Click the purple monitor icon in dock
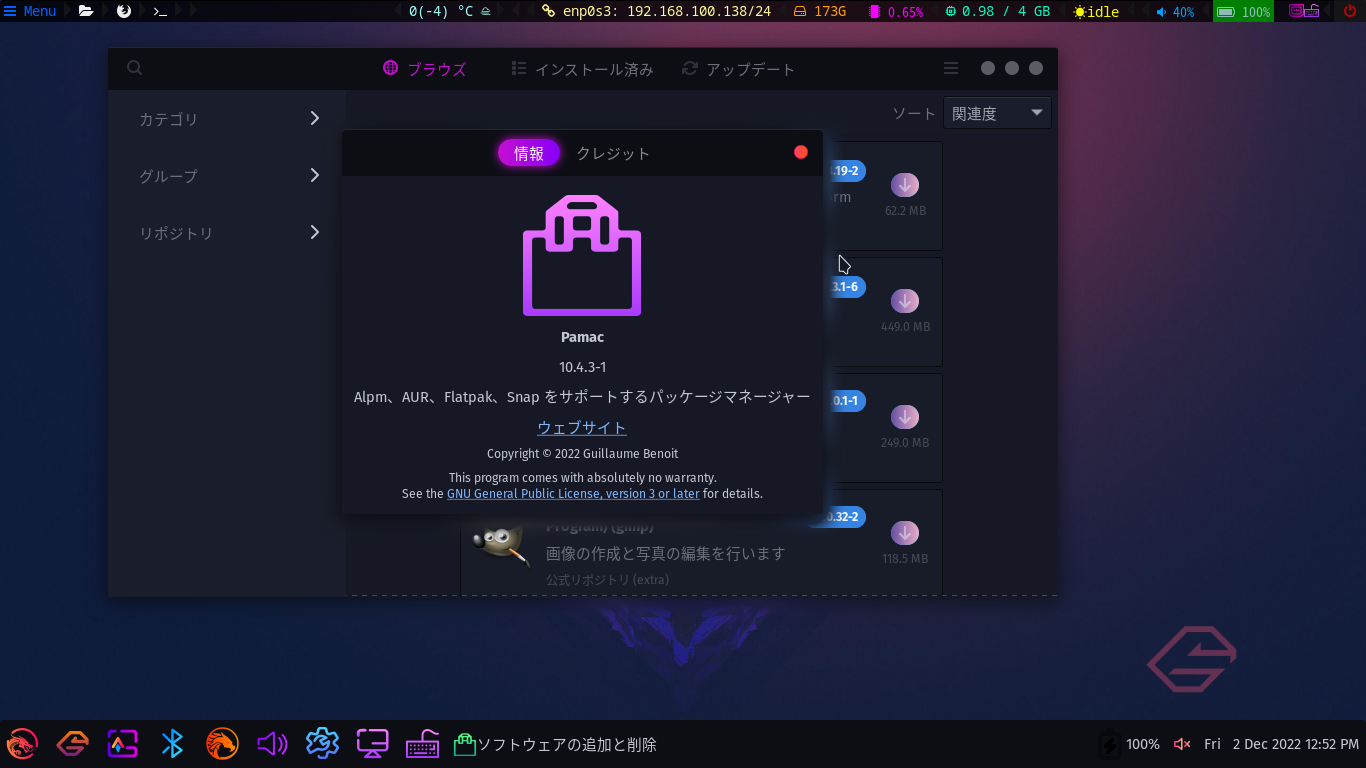Screen dimensions: 1366x768 (373, 744)
